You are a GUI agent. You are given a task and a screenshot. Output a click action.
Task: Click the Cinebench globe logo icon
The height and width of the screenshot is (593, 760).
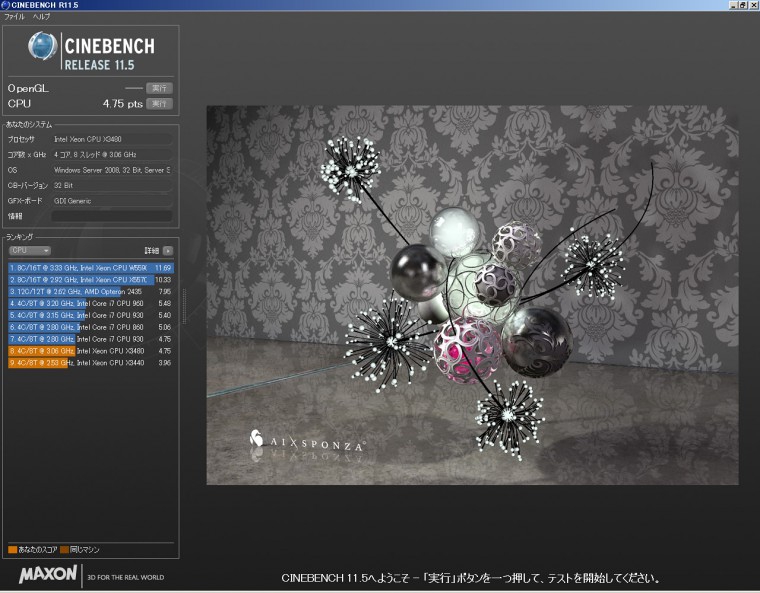pyautogui.click(x=43, y=46)
